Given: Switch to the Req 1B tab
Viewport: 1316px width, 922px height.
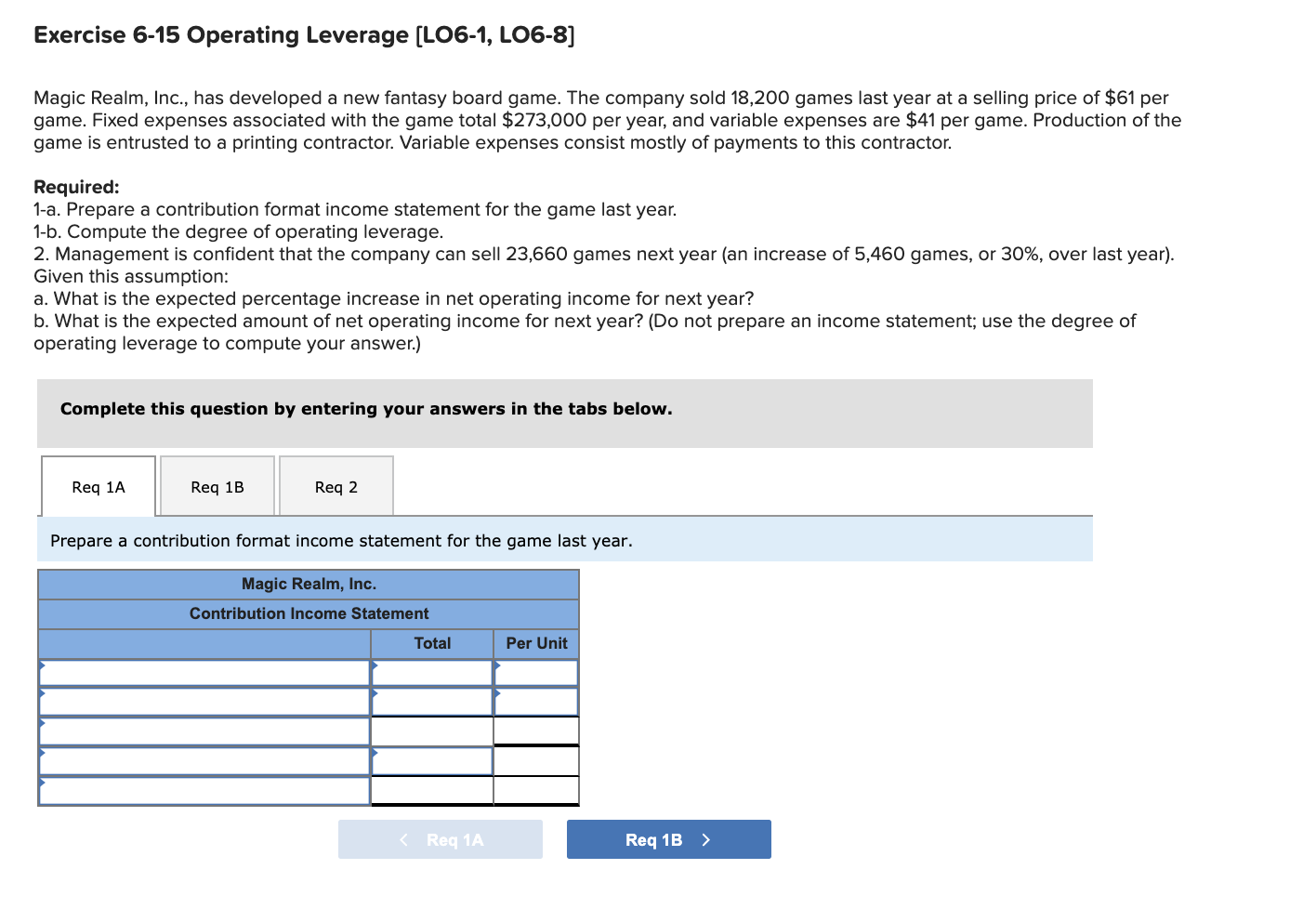Looking at the screenshot, I should coord(217,486).
